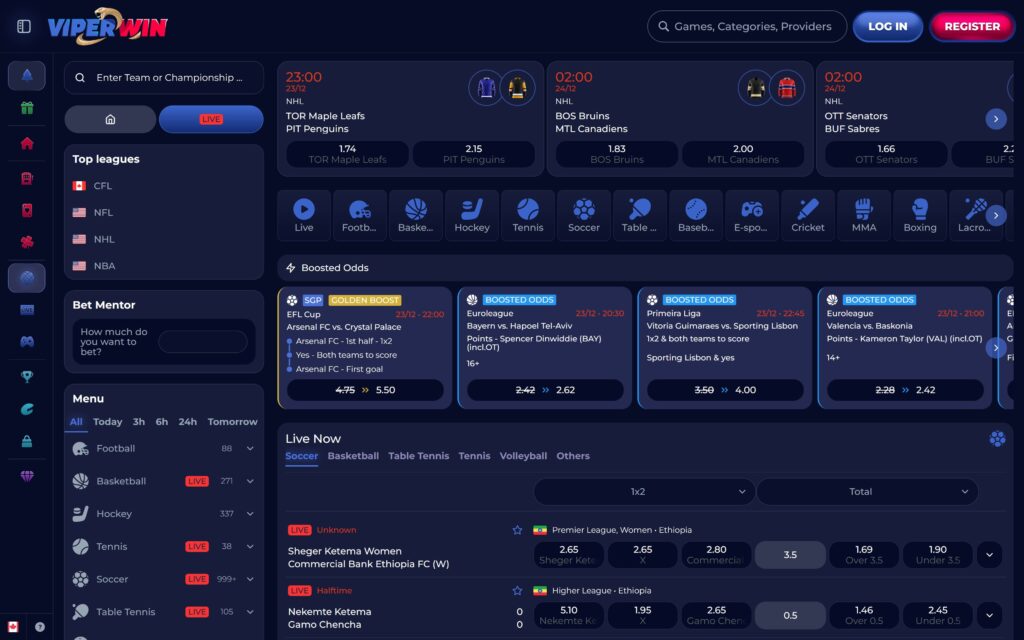Click the scroll arrow on the sports carousel

click(996, 215)
